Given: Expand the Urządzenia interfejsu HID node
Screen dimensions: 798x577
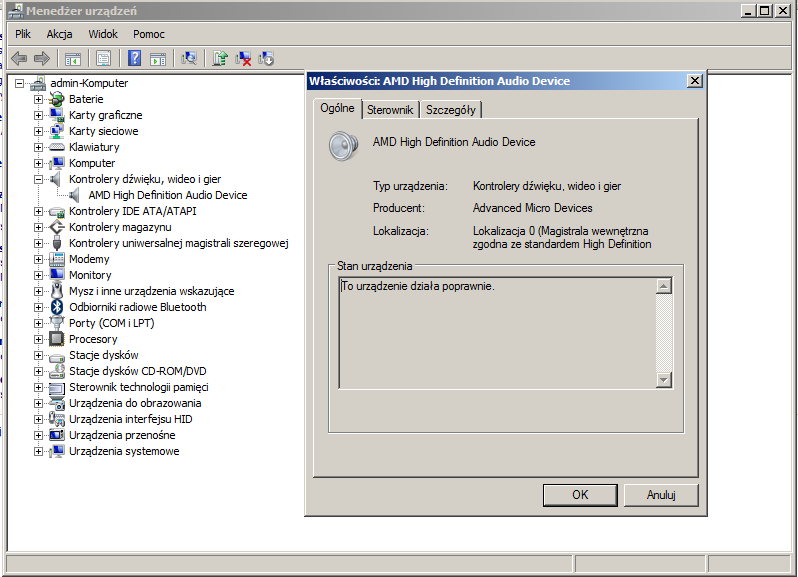Looking at the screenshot, I should (38, 419).
